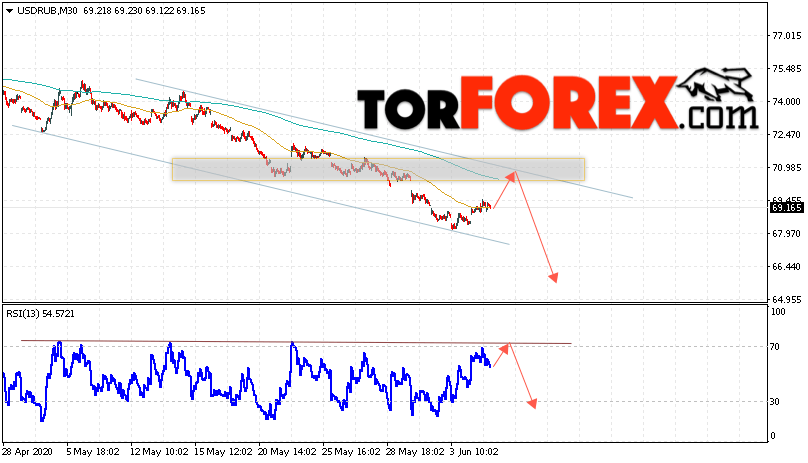Click the RSI(13) 54.5721 indicator label
The image size is (808, 463).
click(x=40, y=313)
